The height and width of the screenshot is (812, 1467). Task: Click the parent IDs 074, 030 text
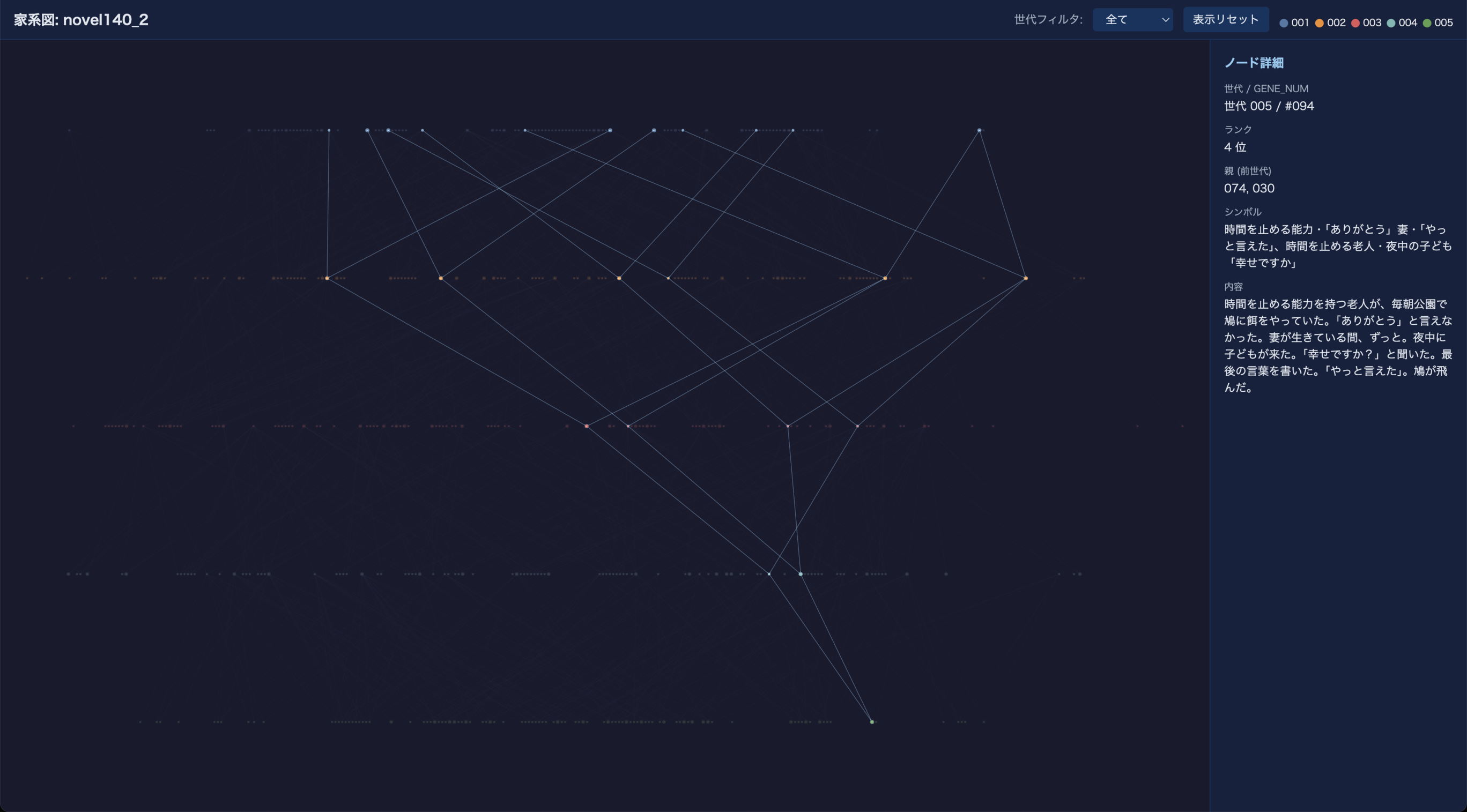1249,189
